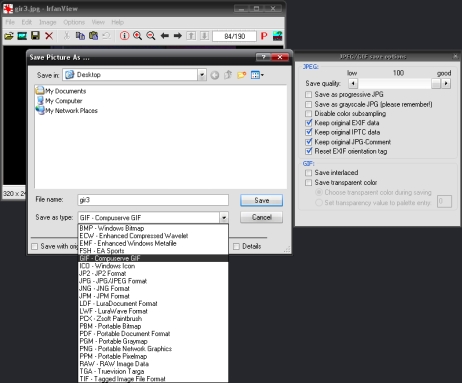The height and width of the screenshot is (383, 462).
Task: Click the Cut scissors icon
Action: point(67,36)
